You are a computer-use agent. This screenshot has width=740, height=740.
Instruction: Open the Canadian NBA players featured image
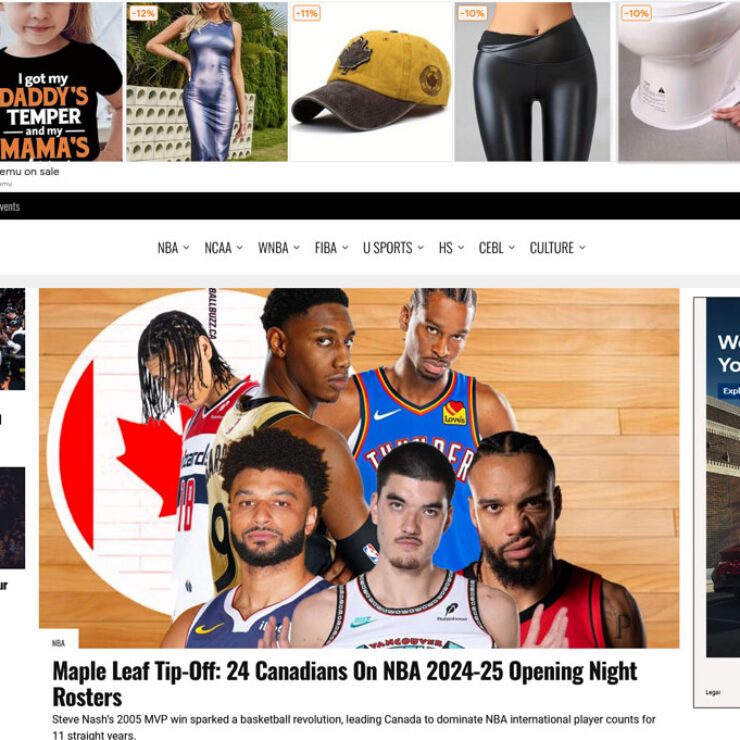pos(359,468)
